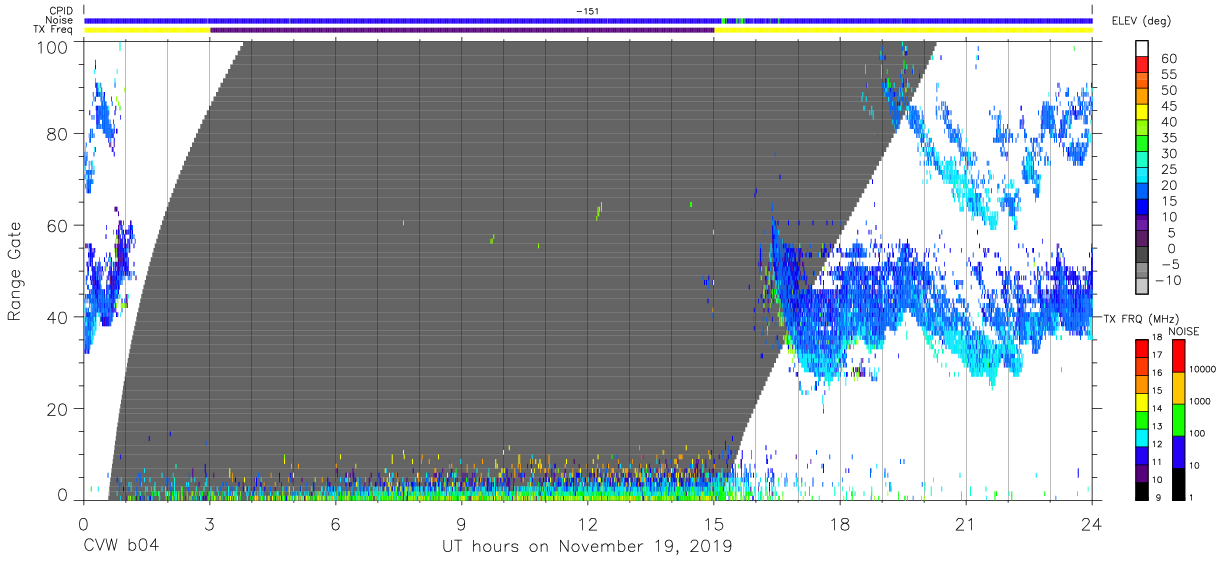Click the TX Freq row label
1228x567 pixels.
(53, 29)
